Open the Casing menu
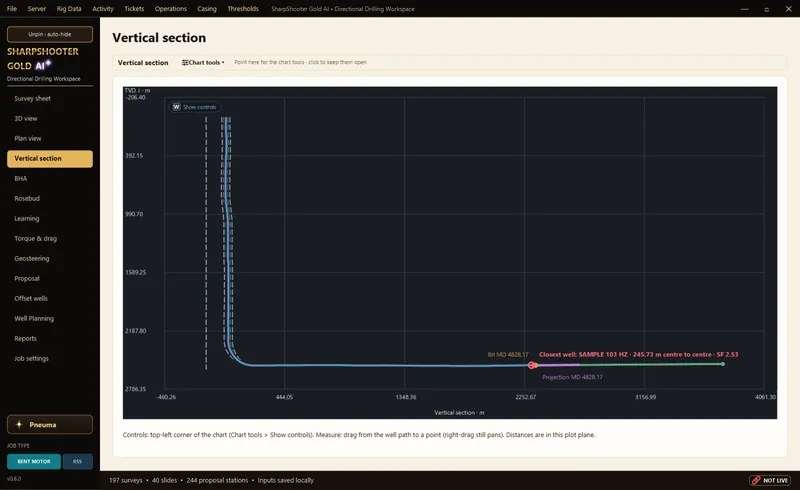800x490 pixels. [x=207, y=9]
